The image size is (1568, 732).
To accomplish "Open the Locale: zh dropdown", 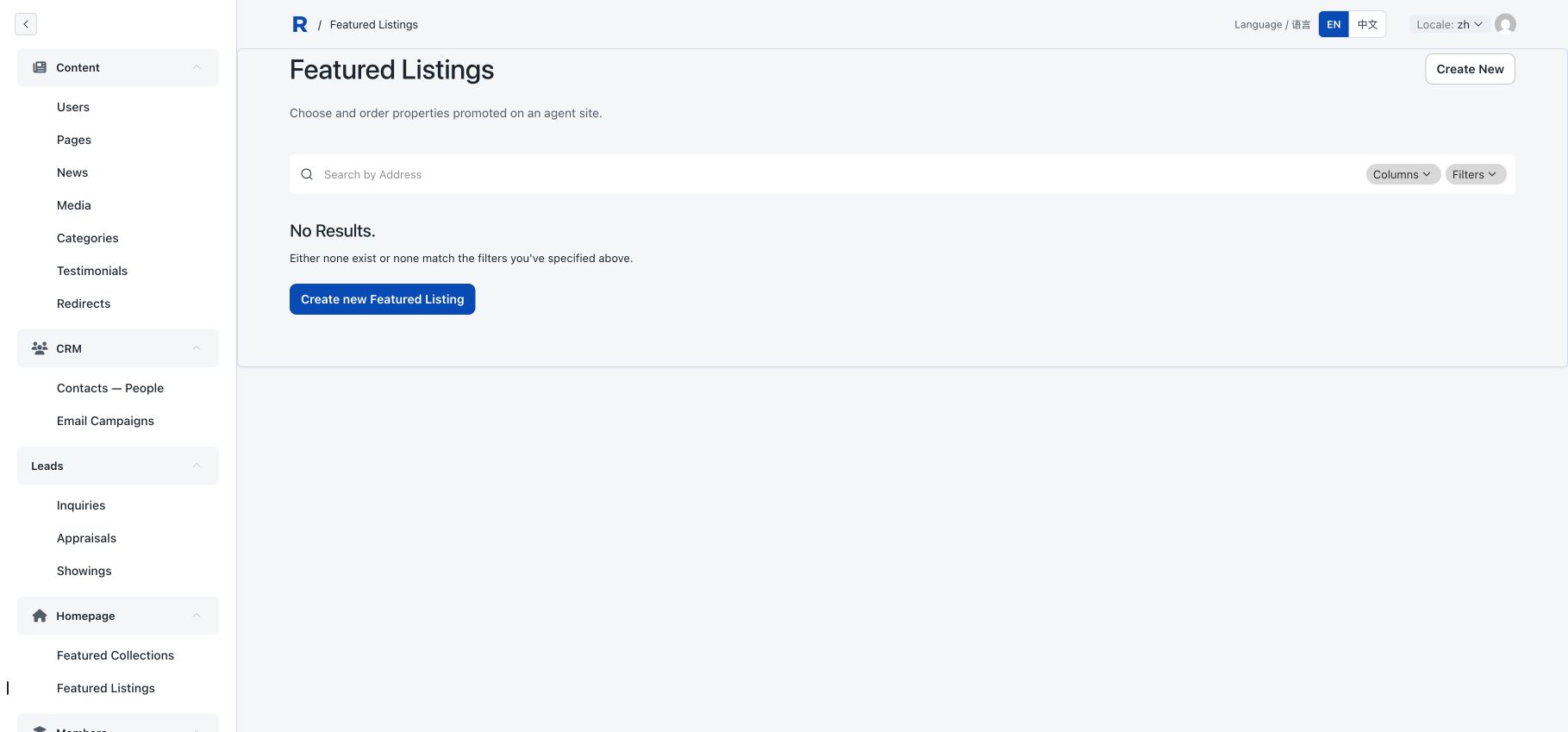I will [1449, 24].
